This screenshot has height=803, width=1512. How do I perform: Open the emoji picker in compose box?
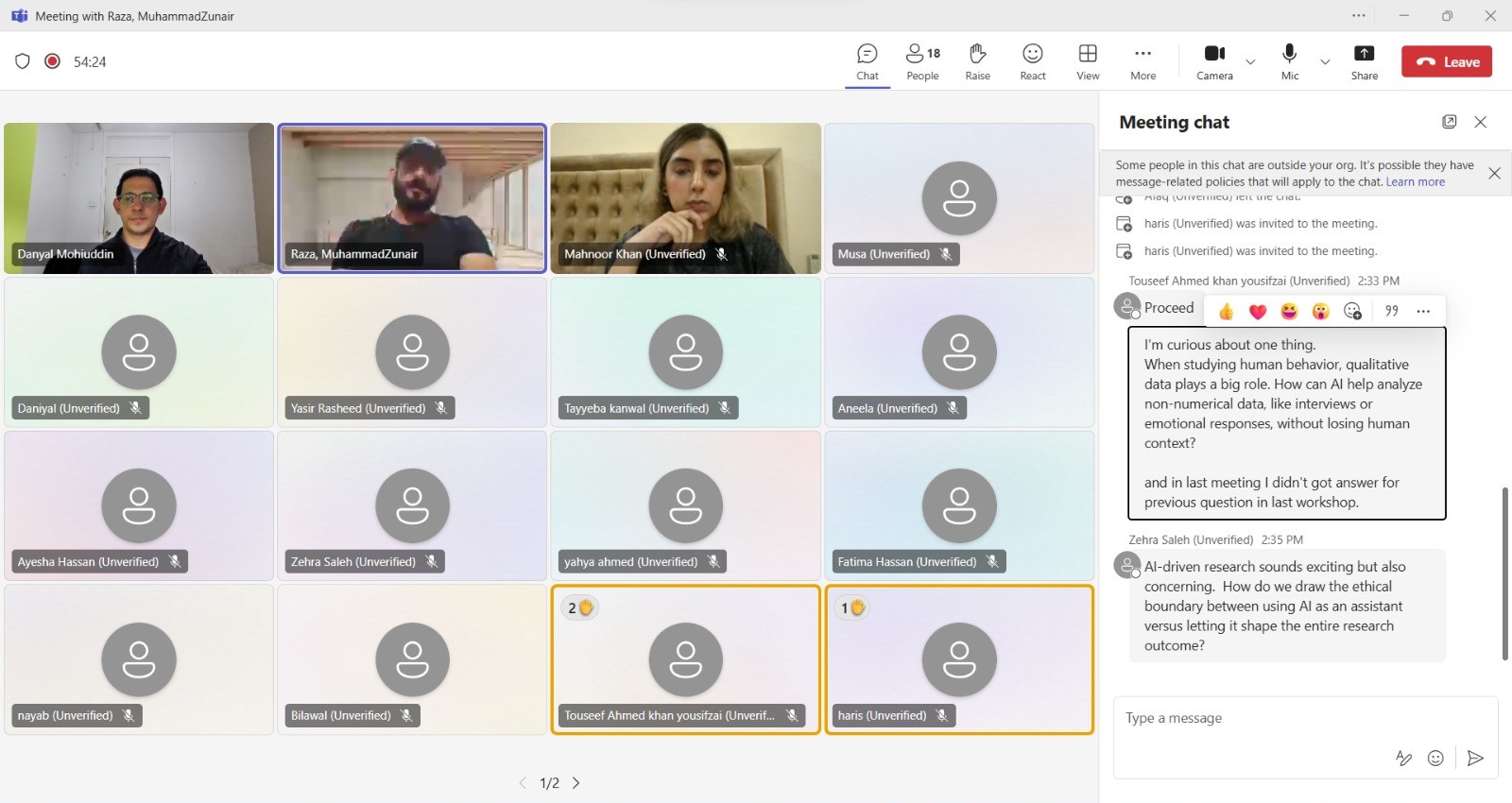(x=1435, y=758)
